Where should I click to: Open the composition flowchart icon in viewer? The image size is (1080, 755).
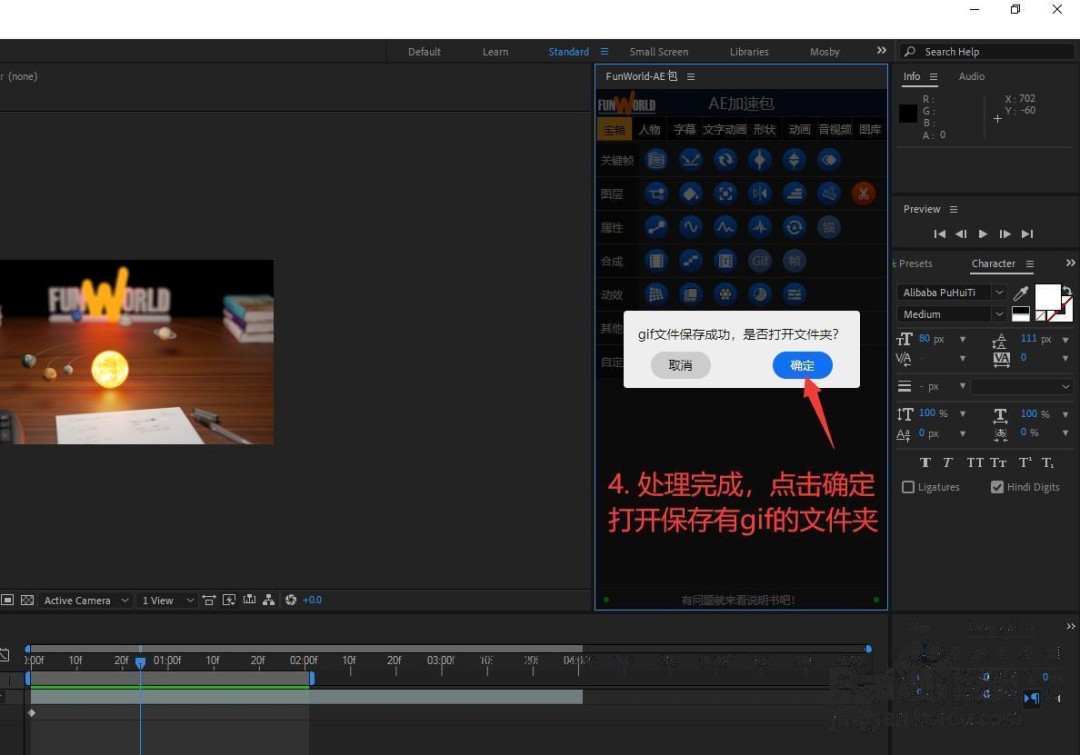pyautogui.click(x=269, y=600)
